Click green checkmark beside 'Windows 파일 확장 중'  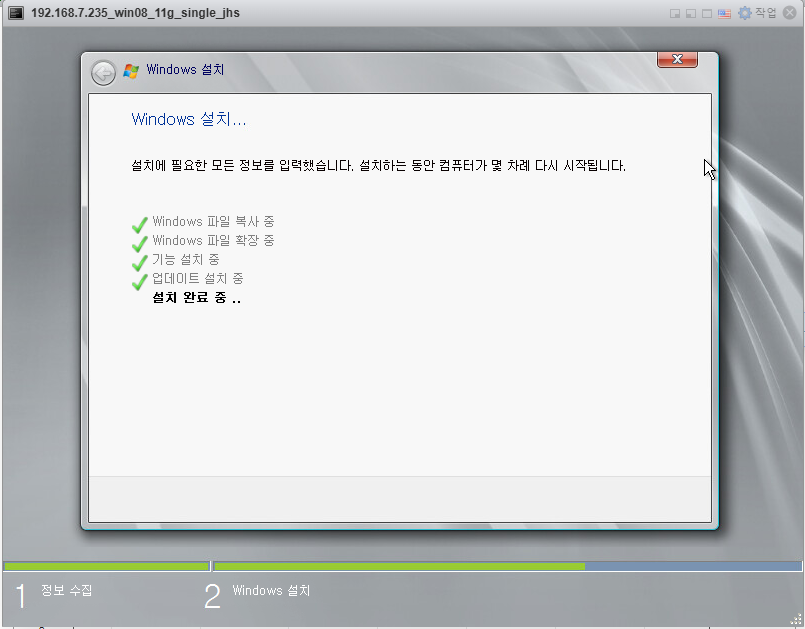click(140, 243)
